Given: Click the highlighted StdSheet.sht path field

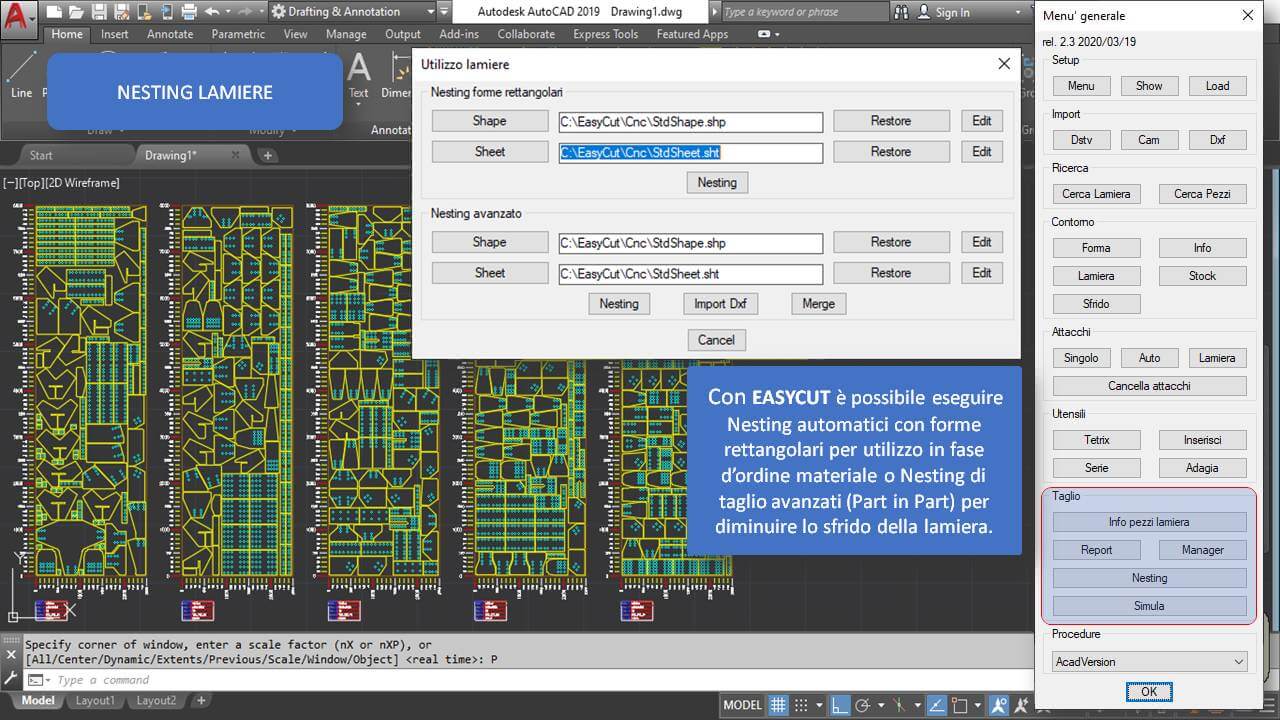Looking at the screenshot, I should point(691,153).
